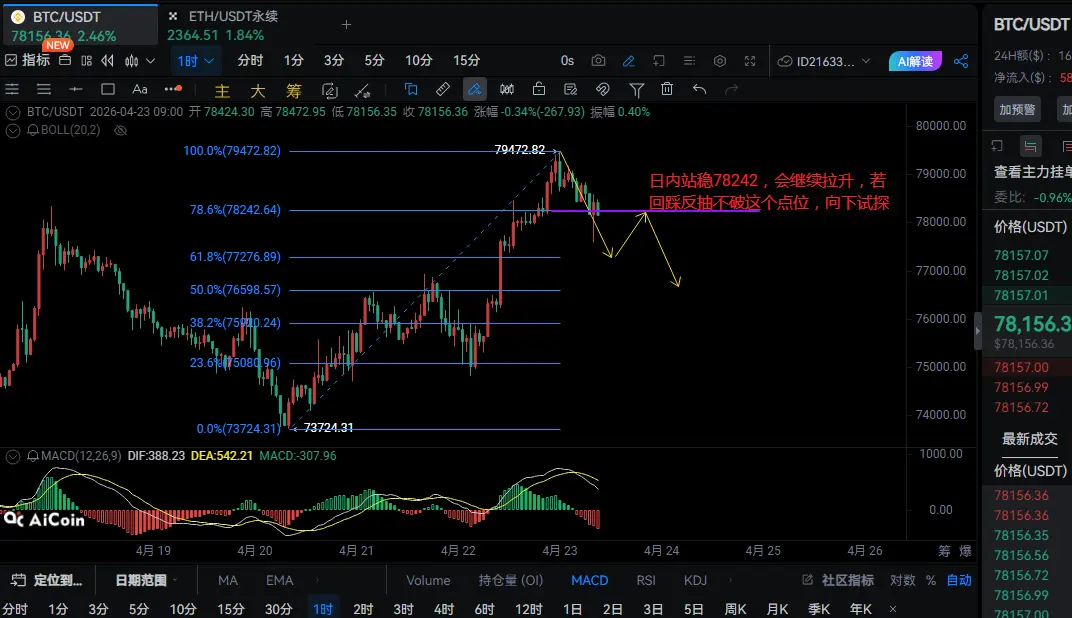Image resolution: width=1072 pixels, height=618 pixels.
Task: Open more drawing tools ellipsis
Action: pos(173,89)
